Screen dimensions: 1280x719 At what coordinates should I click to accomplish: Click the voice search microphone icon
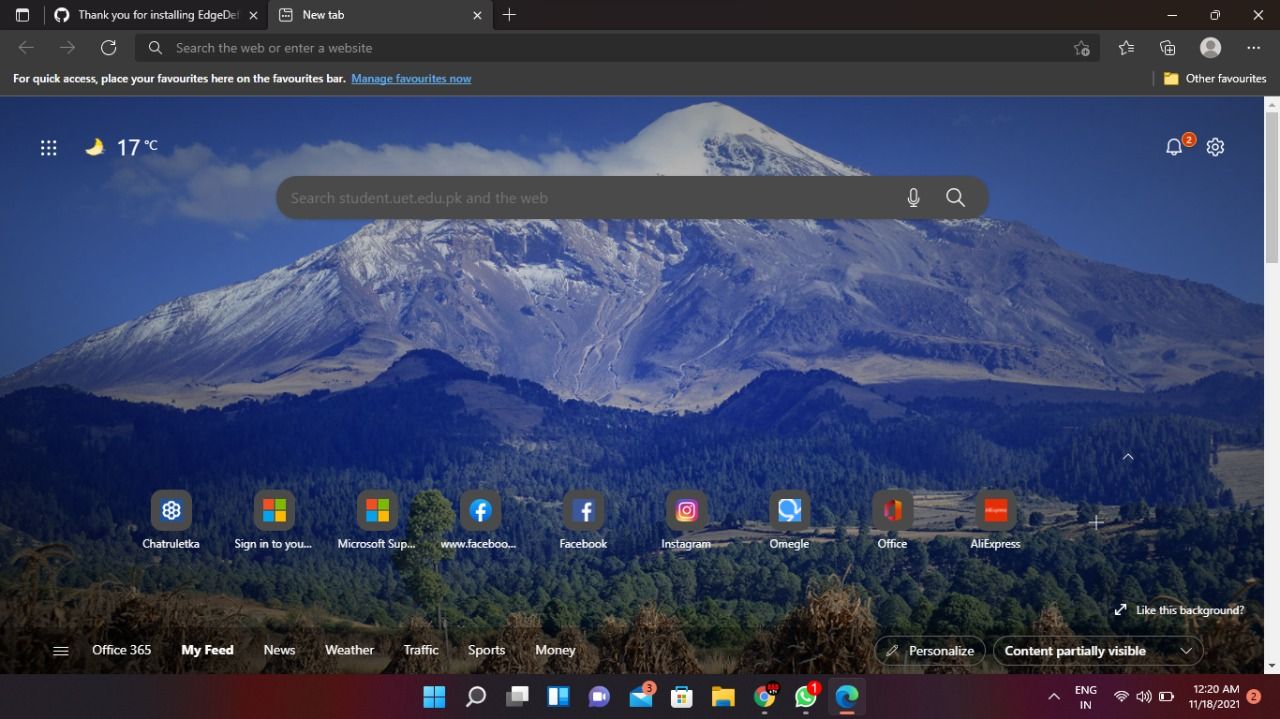point(913,197)
